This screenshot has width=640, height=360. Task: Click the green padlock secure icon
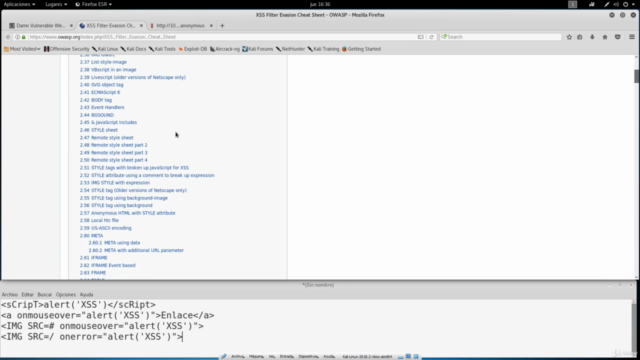(x=24, y=37)
